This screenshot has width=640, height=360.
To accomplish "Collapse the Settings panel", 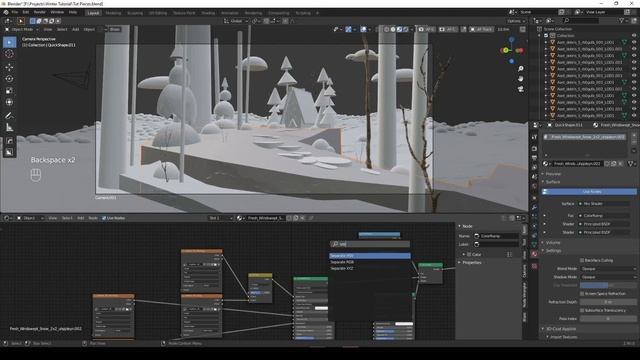I will coord(553,251).
